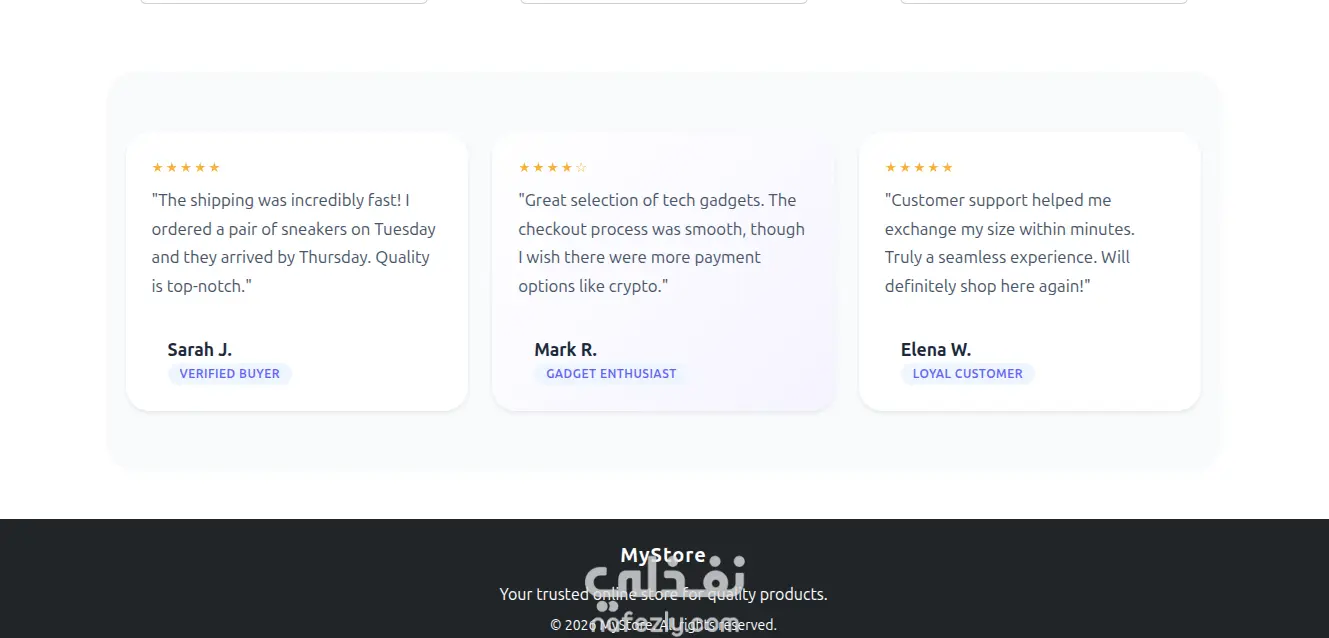This screenshot has height=638, width=1329.
Task: Click Mark's review about tech gadgets
Action: pos(661,243)
